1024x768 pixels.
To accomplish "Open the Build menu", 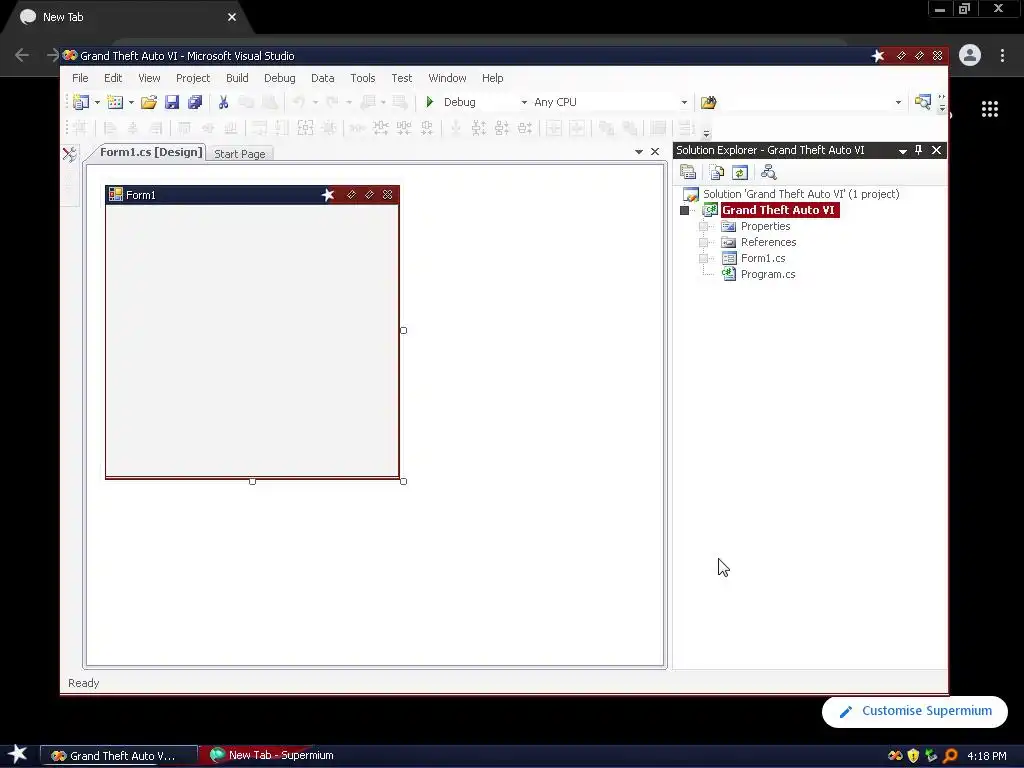I will point(237,78).
